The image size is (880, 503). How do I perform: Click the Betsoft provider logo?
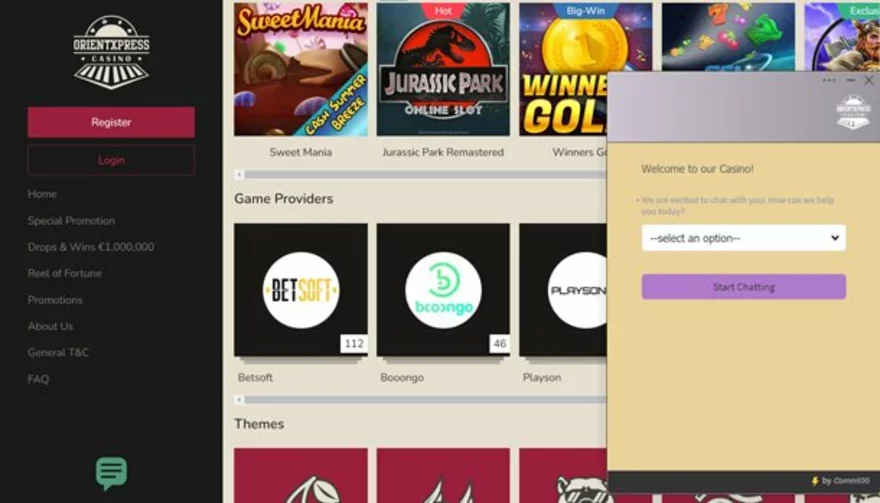(301, 290)
